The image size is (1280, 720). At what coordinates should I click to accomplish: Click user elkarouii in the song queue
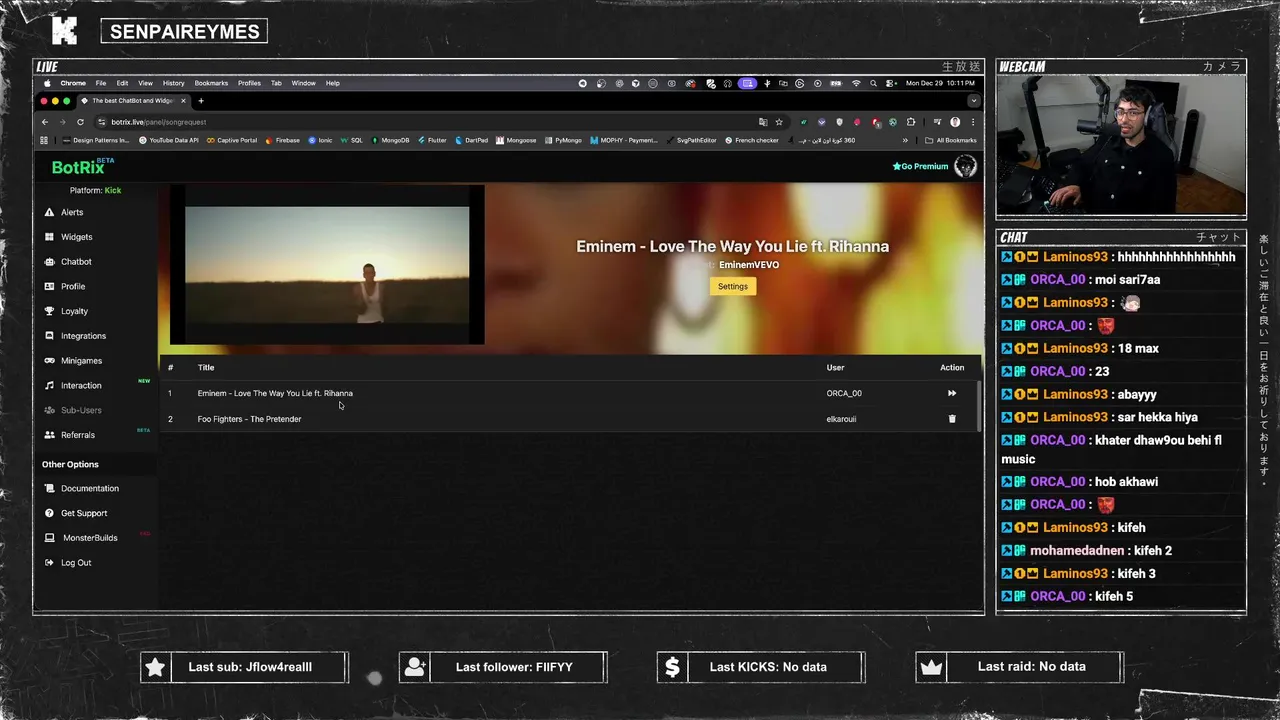(841, 419)
